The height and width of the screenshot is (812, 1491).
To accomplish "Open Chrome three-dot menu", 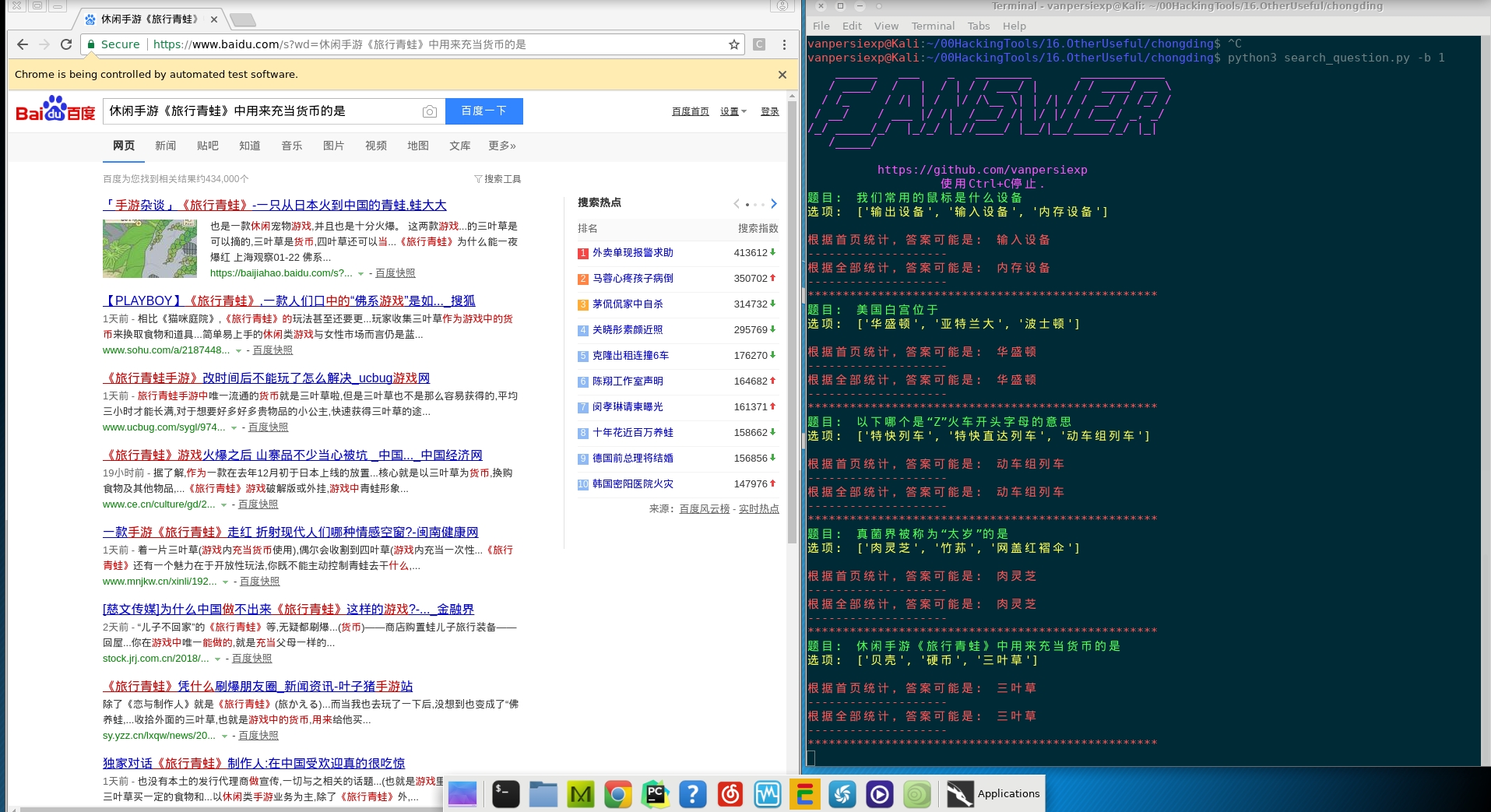I will [x=784, y=44].
